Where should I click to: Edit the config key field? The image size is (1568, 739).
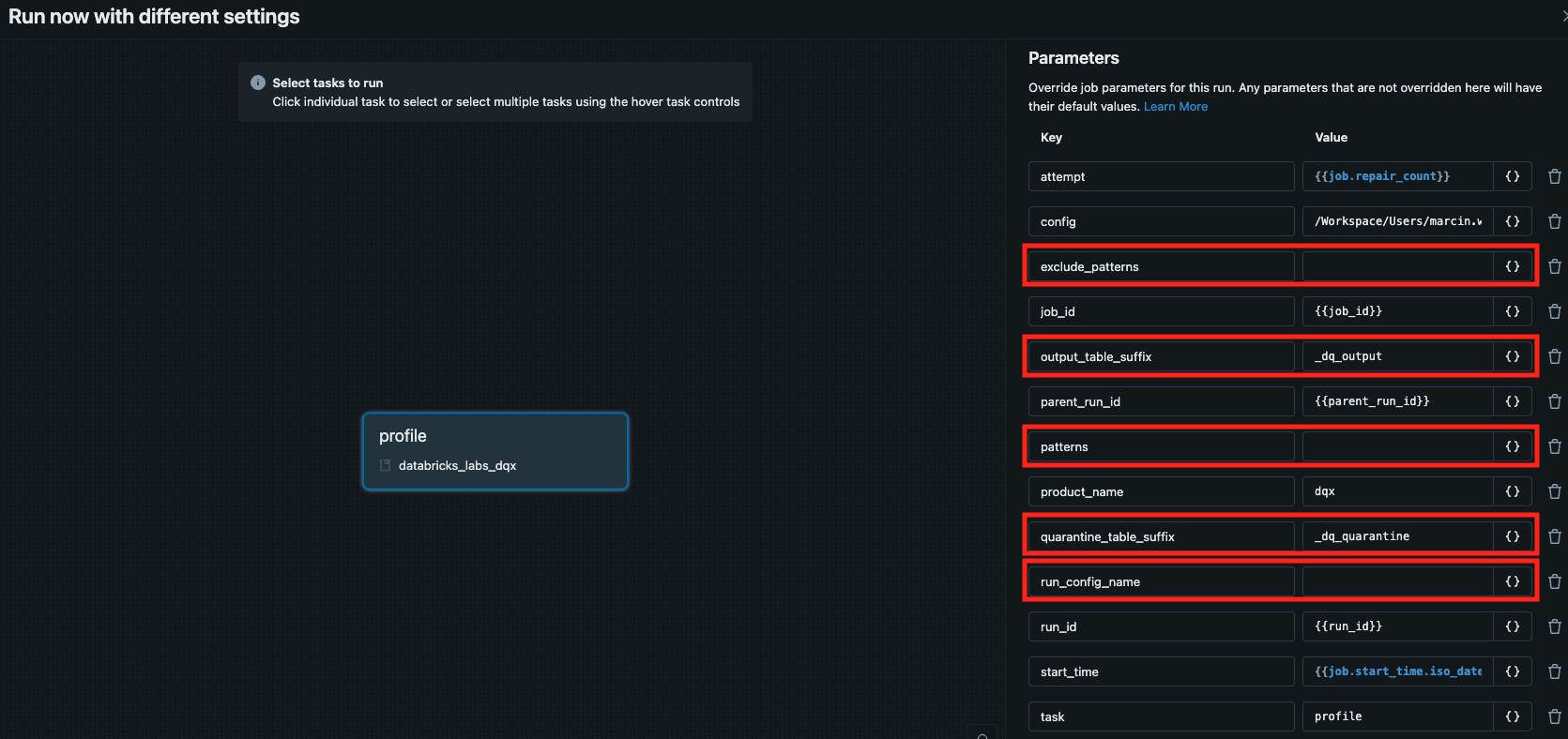tap(1161, 221)
